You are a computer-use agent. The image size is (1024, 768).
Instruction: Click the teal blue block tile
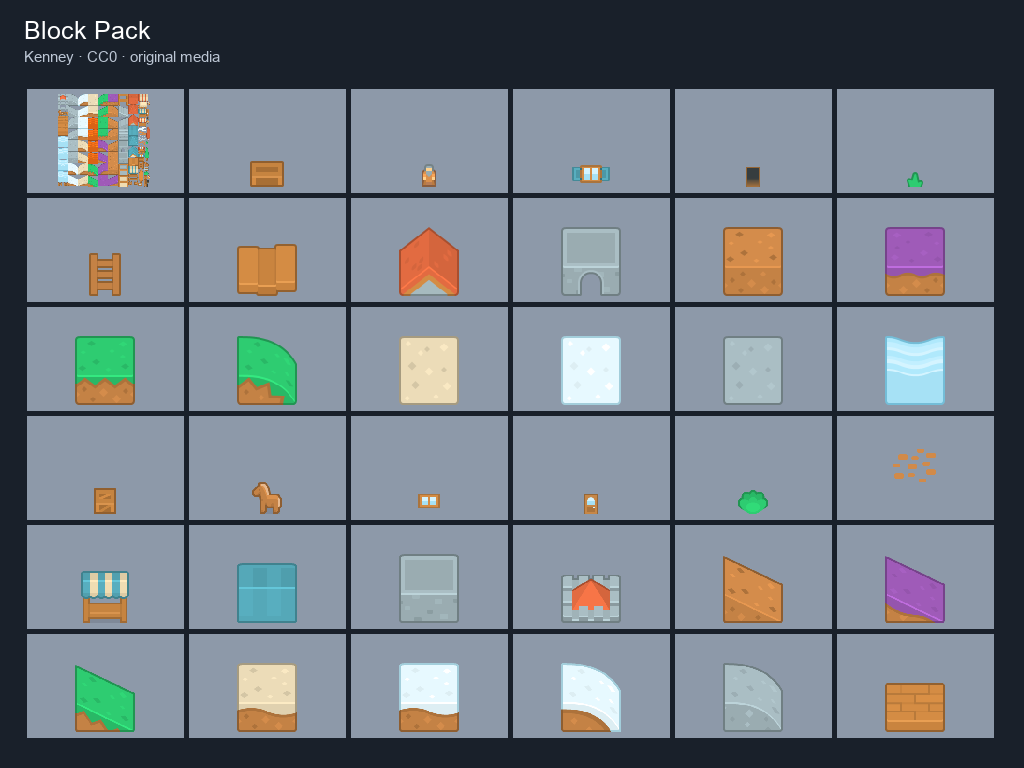(267, 593)
